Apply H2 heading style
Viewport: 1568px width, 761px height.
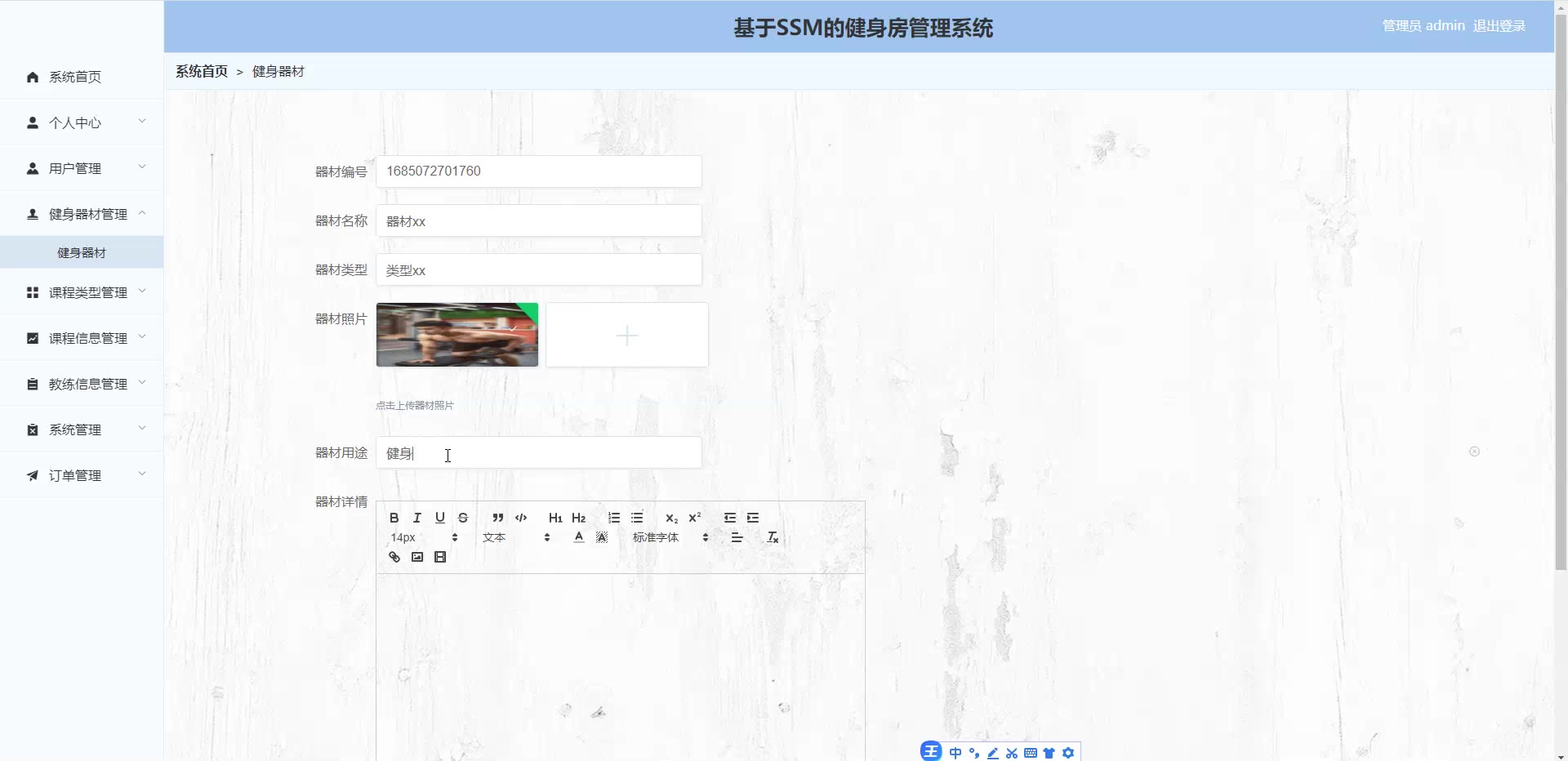point(578,518)
